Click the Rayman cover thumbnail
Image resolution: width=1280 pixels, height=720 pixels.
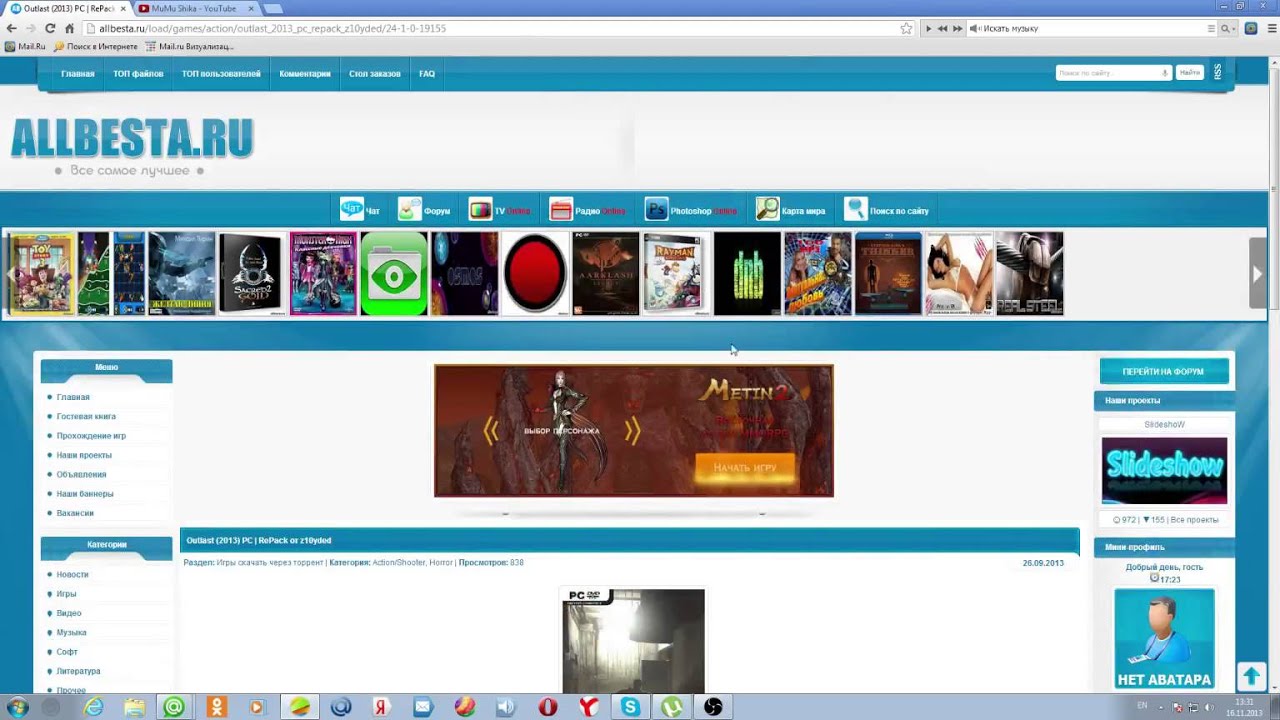pyautogui.click(x=676, y=273)
